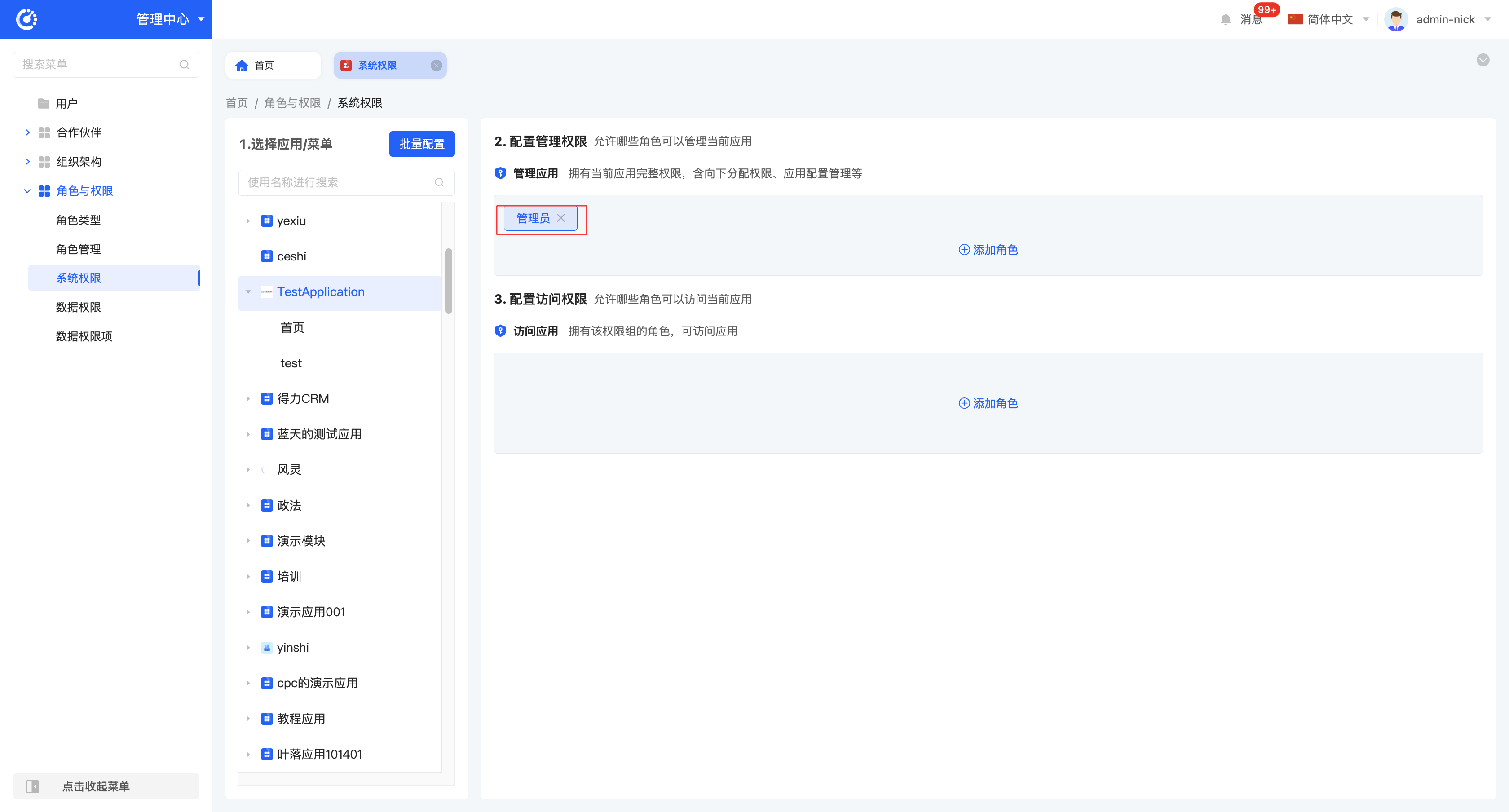Click the application tree scrollbar

click(x=448, y=281)
